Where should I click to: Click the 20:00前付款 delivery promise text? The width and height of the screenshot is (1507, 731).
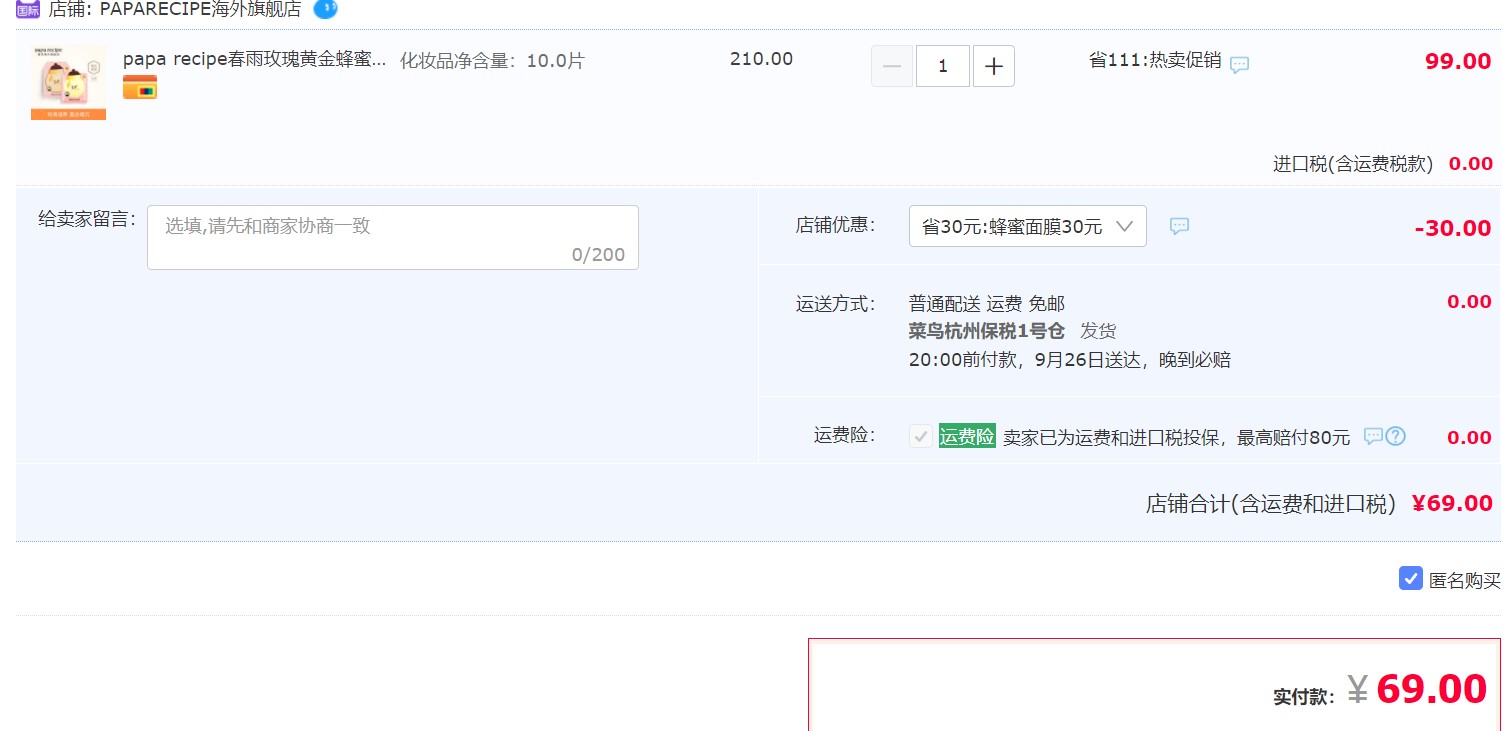pyautogui.click(x=1070, y=360)
